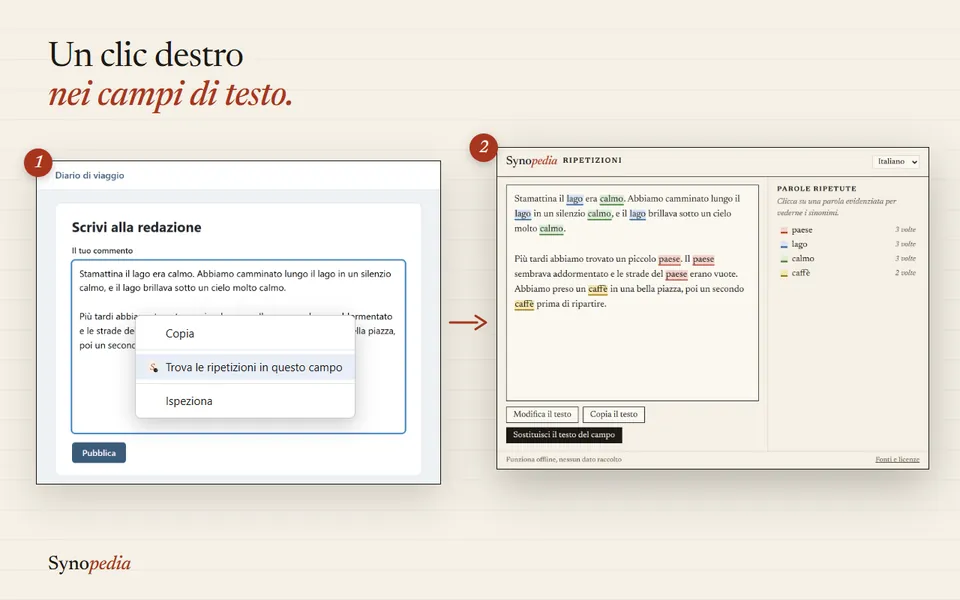
Task: Click the blue swatch next to lago
Action: (784, 245)
